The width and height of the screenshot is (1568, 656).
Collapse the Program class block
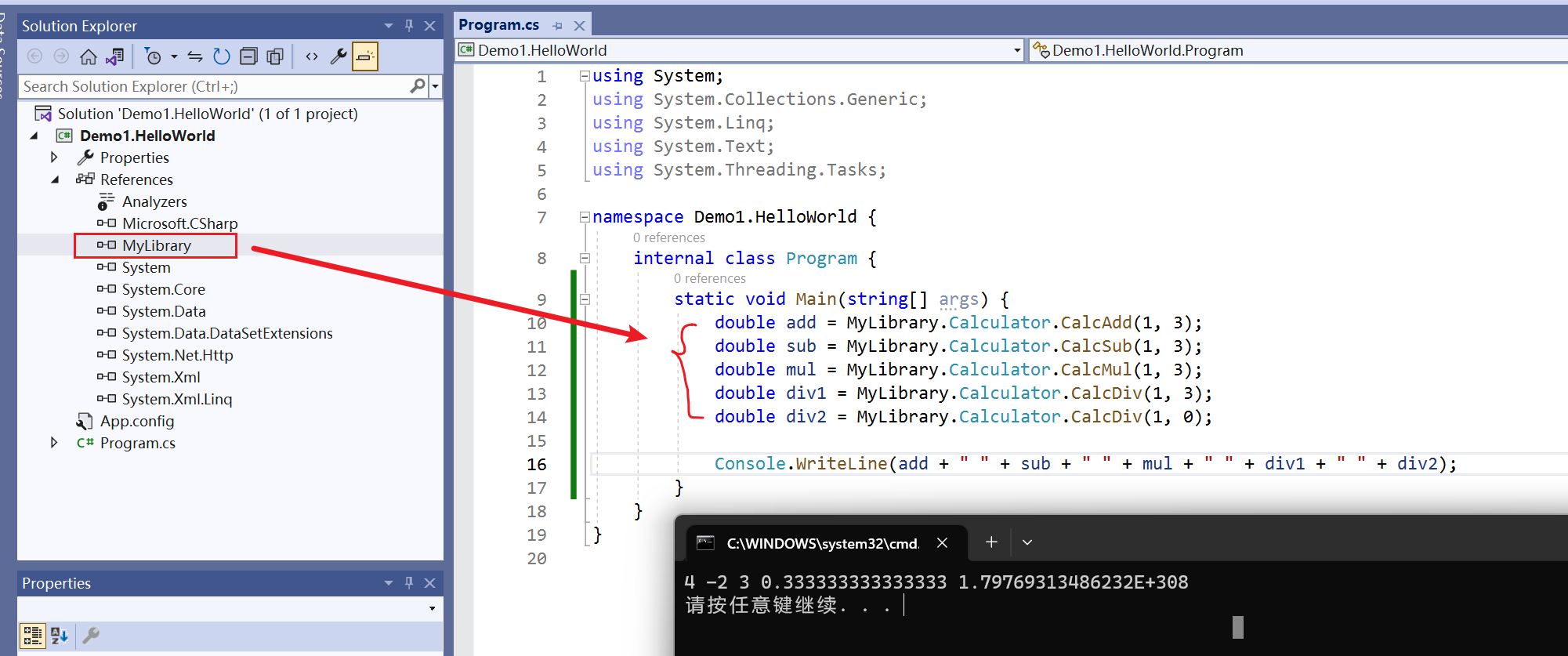(x=585, y=258)
